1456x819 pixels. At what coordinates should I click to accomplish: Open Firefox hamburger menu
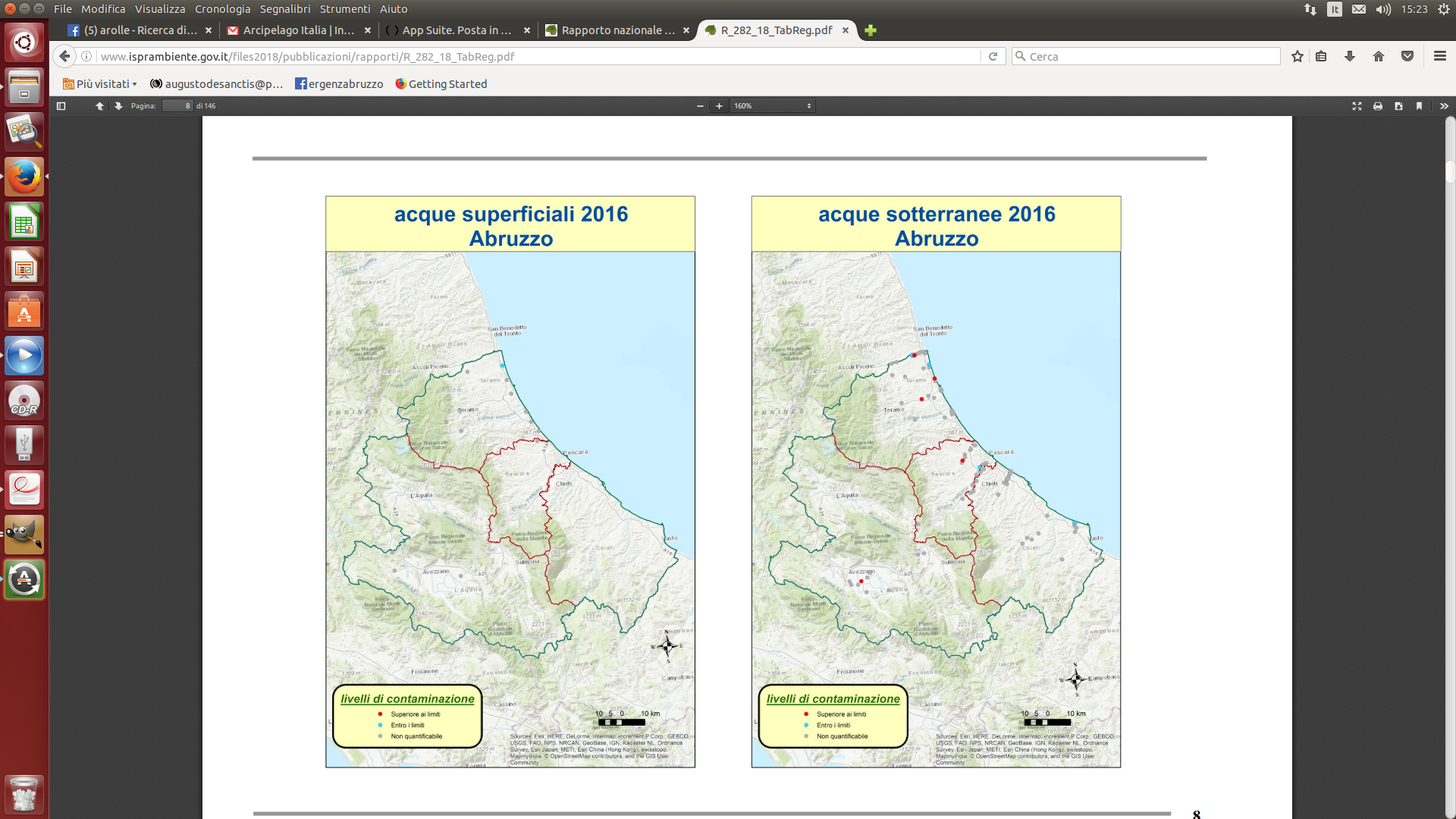[1439, 57]
